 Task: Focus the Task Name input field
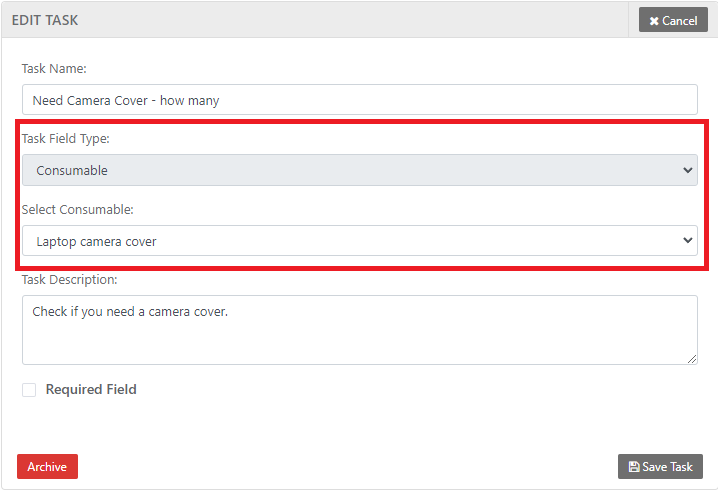click(359, 100)
